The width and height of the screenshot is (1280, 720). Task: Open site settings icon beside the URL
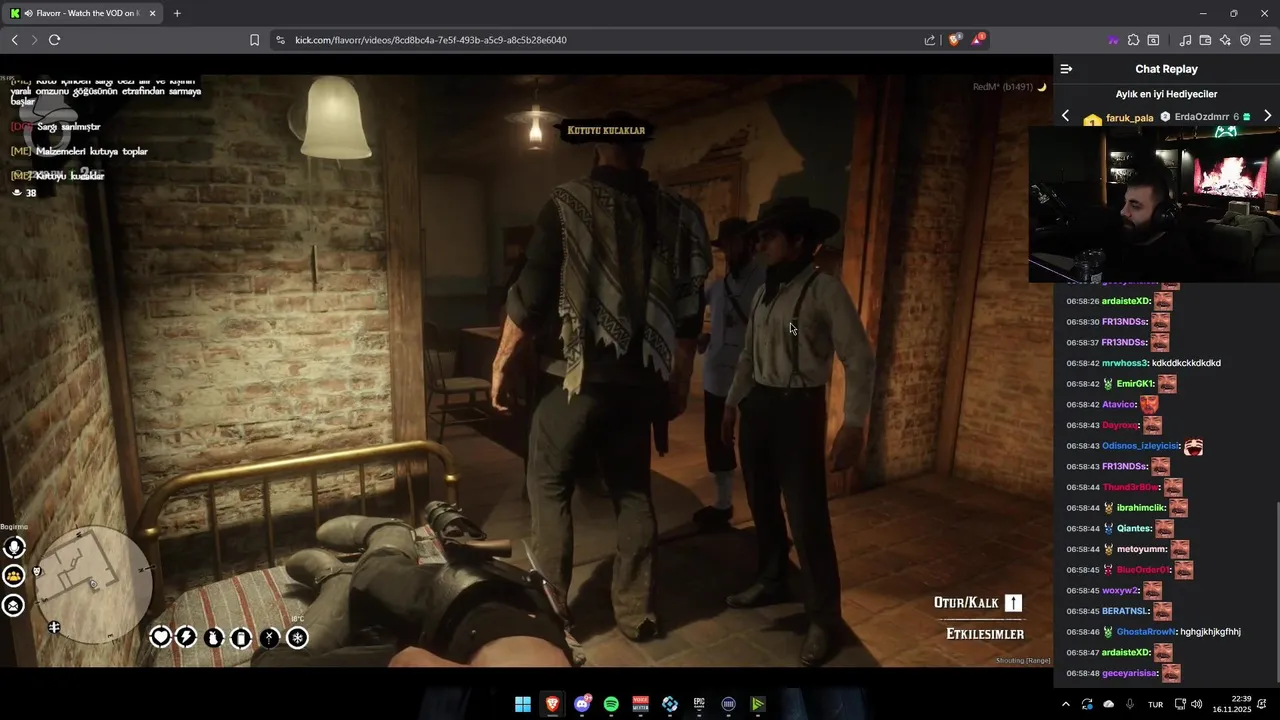[280, 40]
